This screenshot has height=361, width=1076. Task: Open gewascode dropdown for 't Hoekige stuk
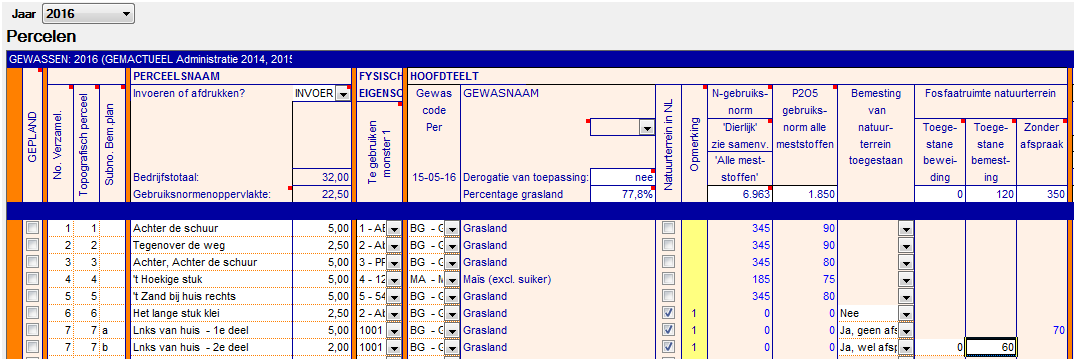click(x=452, y=279)
